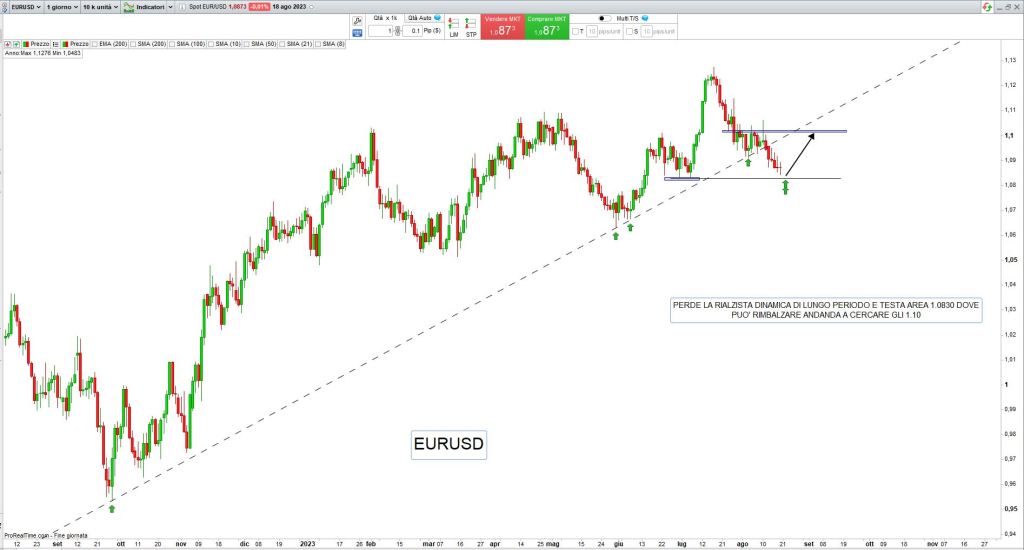Screen dimensions: 1024x550
Task: Enable the SMA (50) checkbox
Action: [246, 44]
